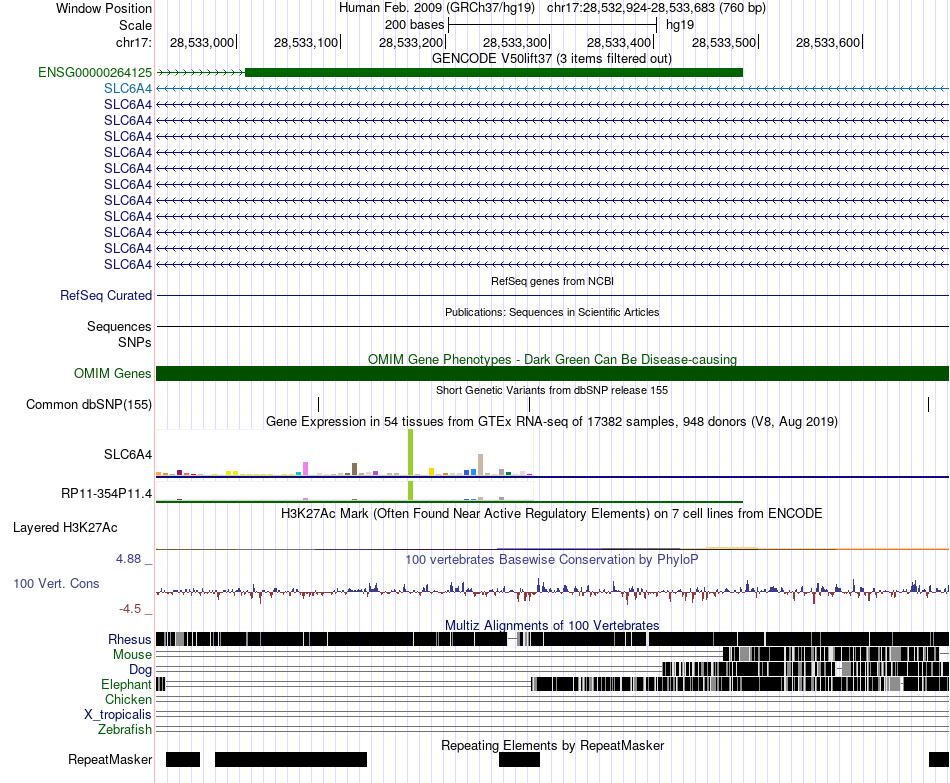The width and height of the screenshot is (950, 783).
Task: Select the leftmost RepeatMasker black block
Action: (183, 759)
